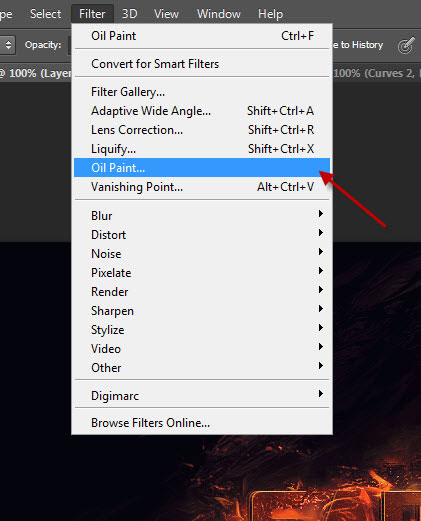
Task: Click the airbrush target icon in options bar
Action: [x=406, y=45]
